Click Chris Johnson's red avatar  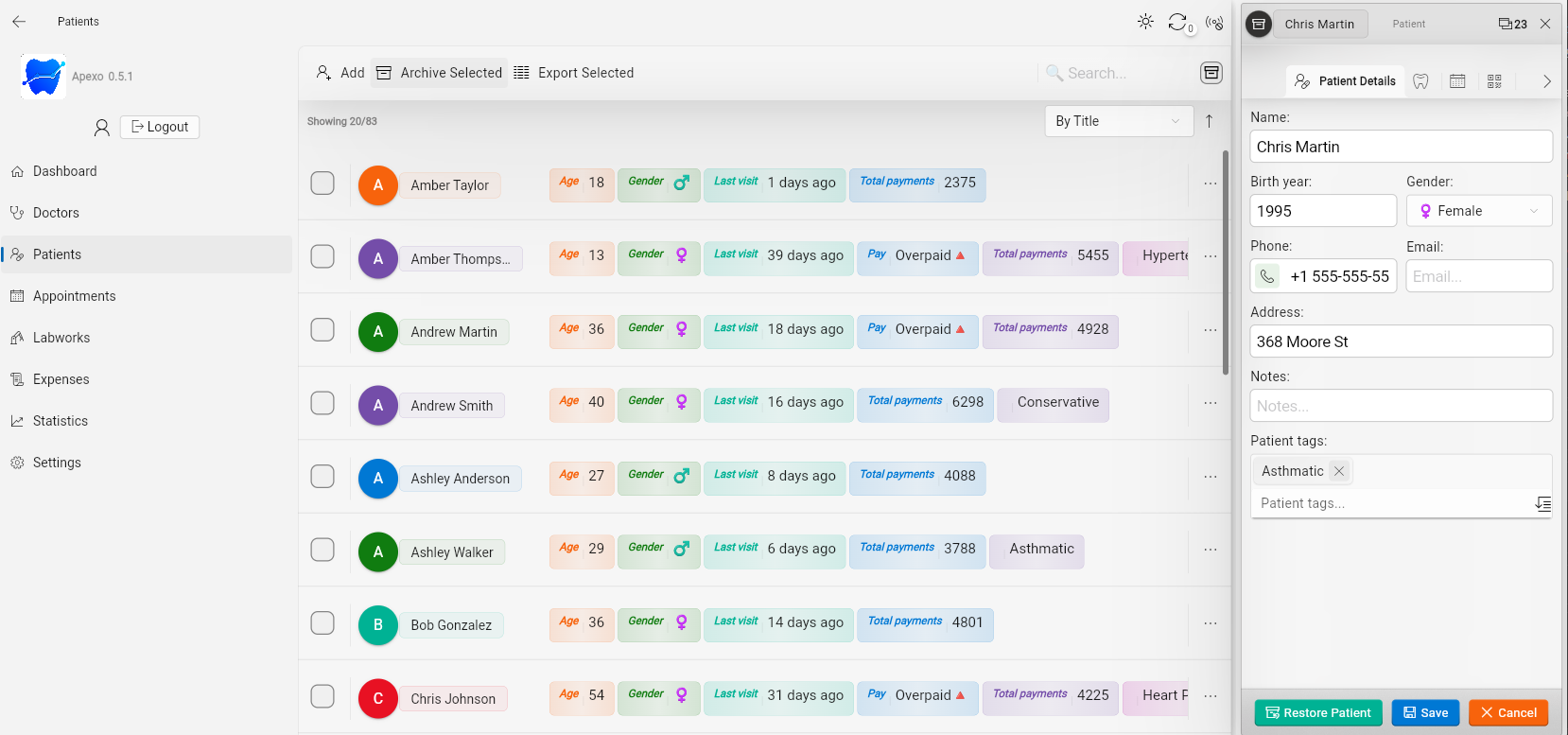pyautogui.click(x=378, y=699)
